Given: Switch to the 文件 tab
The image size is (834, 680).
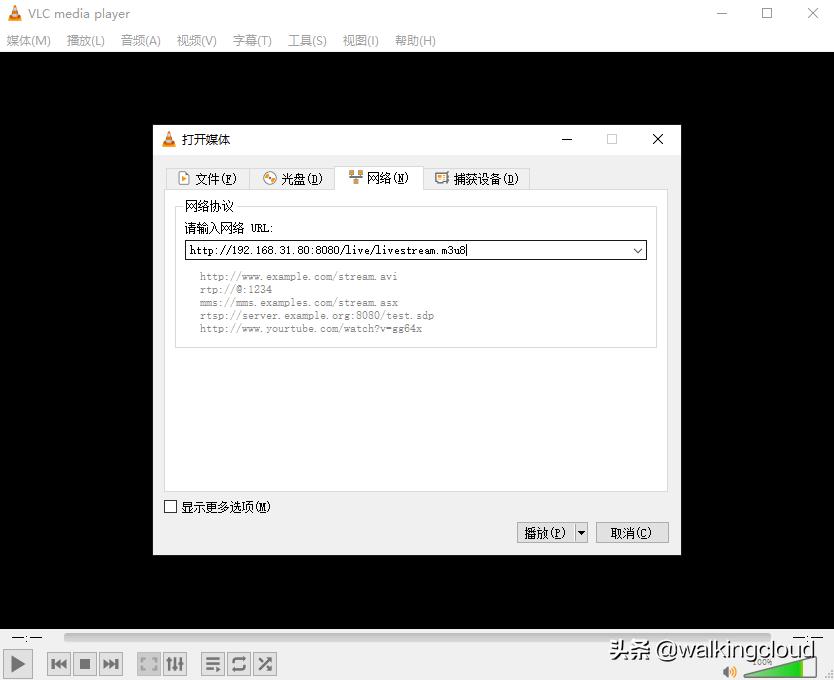Looking at the screenshot, I should (207, 178).
